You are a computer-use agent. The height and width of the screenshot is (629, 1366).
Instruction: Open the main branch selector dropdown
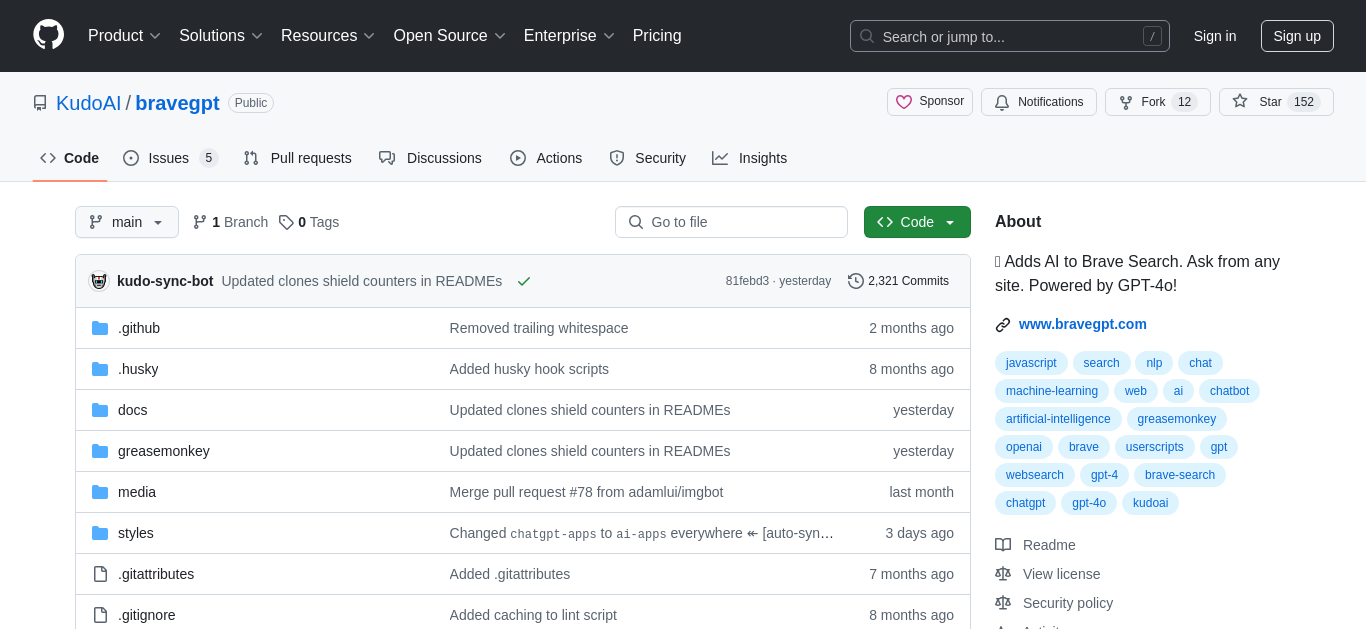point(127,222)
